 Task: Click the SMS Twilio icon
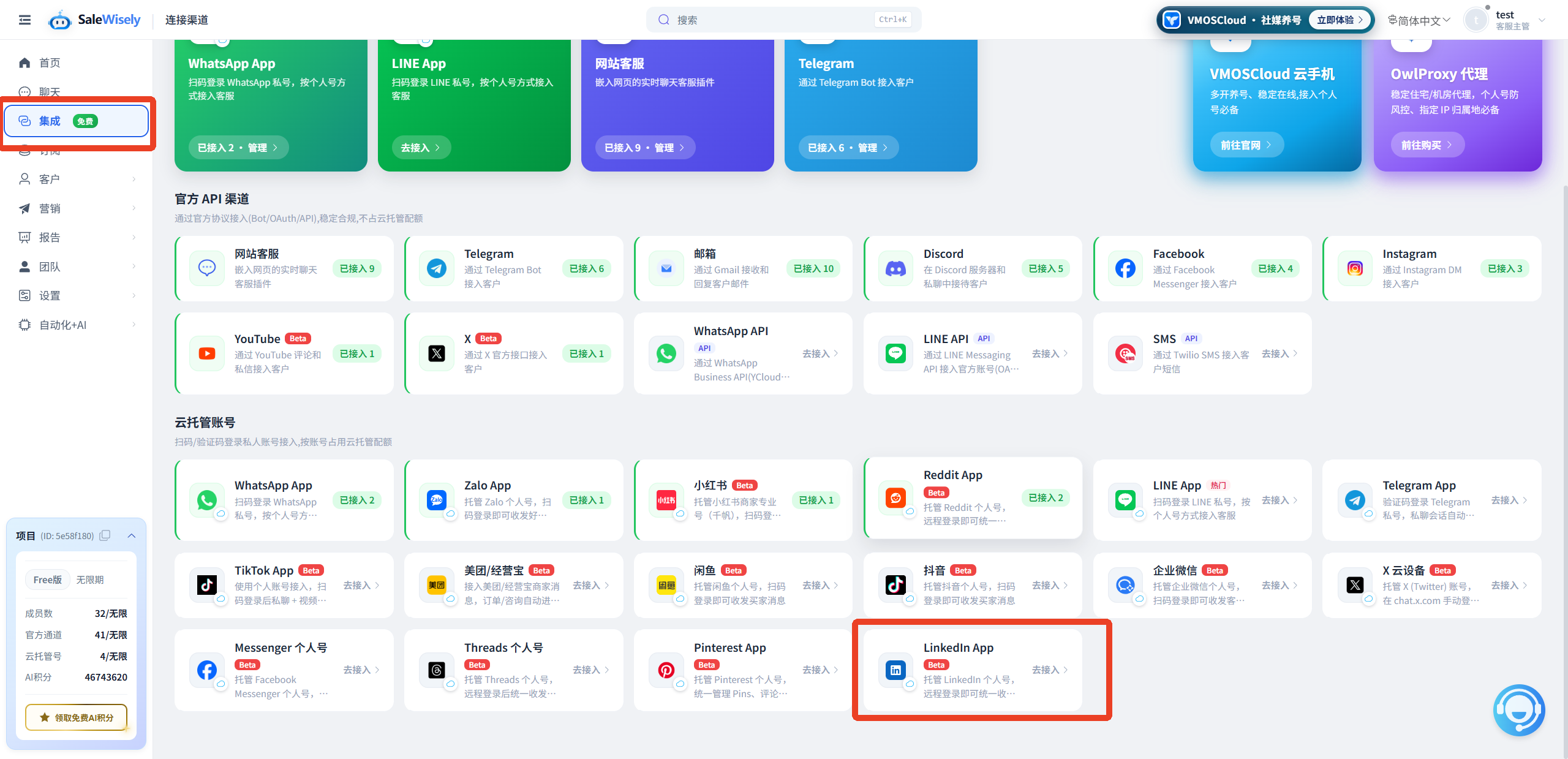pyautogui.click(x=1125, y=353)
